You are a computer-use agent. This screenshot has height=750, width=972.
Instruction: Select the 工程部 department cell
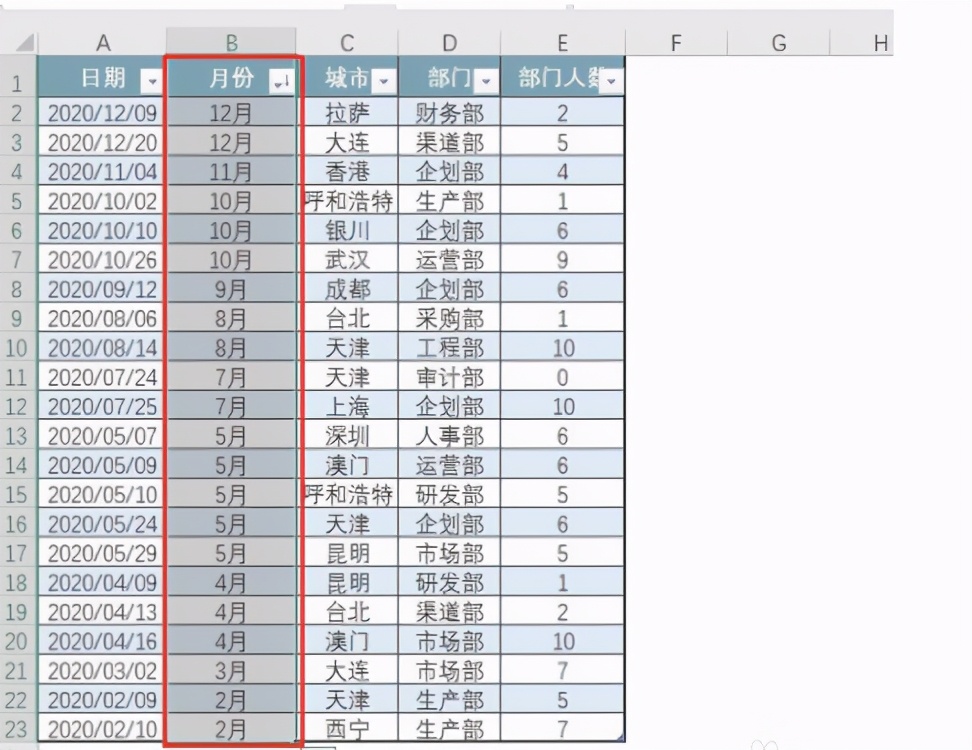tap(449, 348)
